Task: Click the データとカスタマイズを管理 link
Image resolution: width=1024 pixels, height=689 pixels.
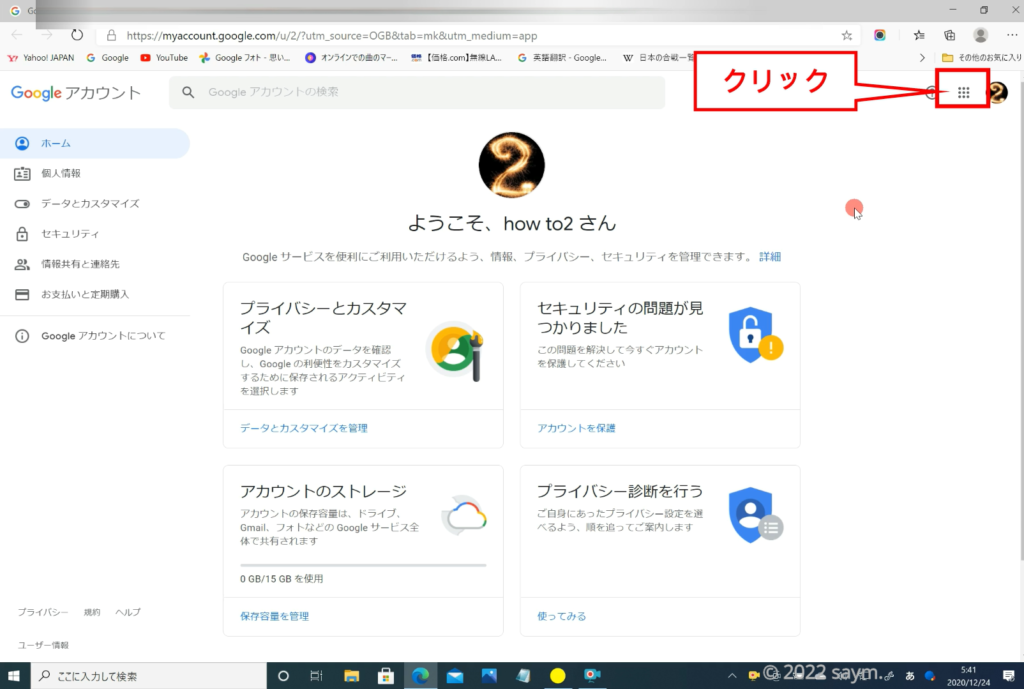Action: pos(304,428)
